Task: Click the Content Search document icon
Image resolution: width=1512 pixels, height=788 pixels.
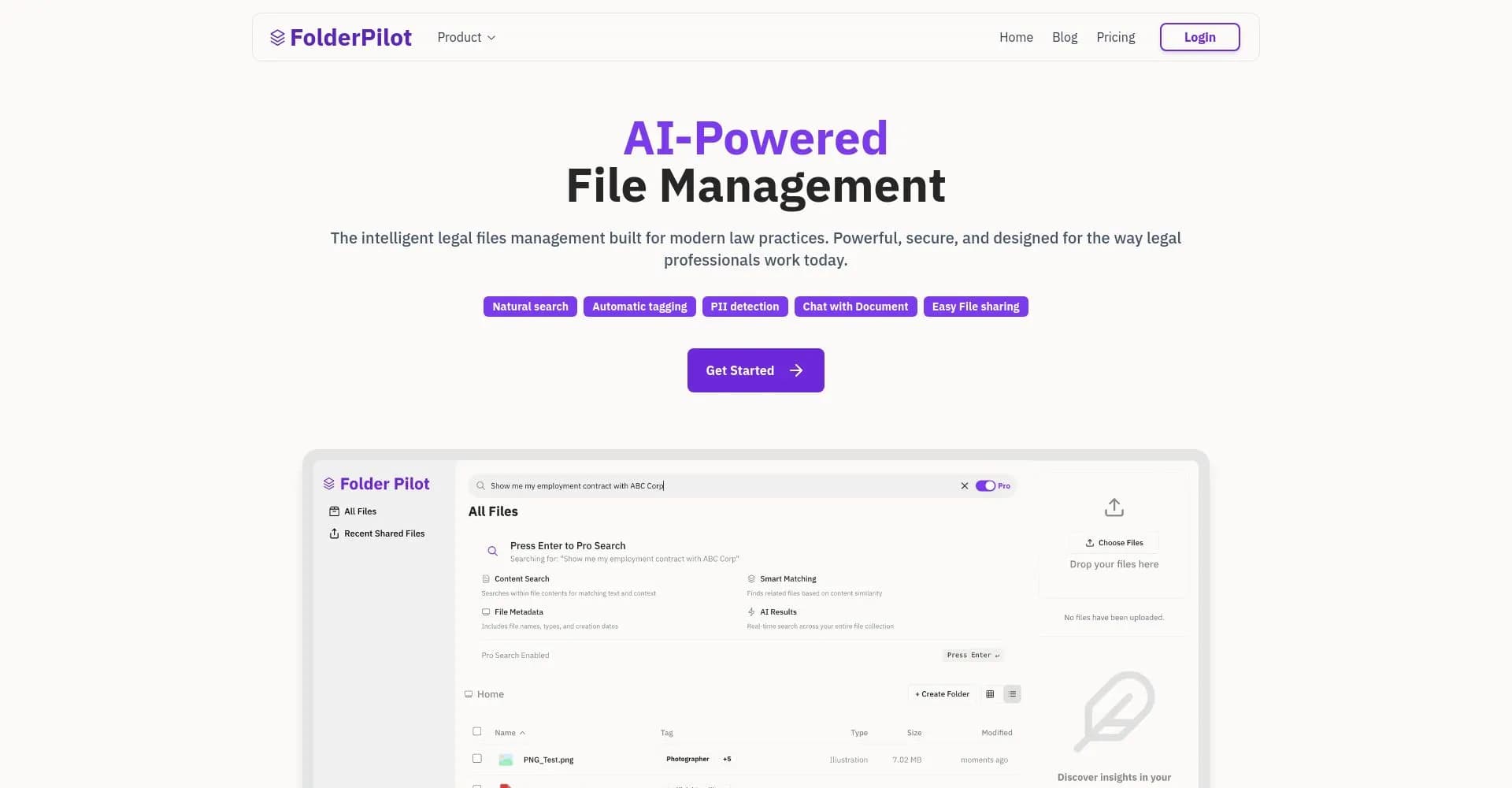Action: click(x=485, y=578)
